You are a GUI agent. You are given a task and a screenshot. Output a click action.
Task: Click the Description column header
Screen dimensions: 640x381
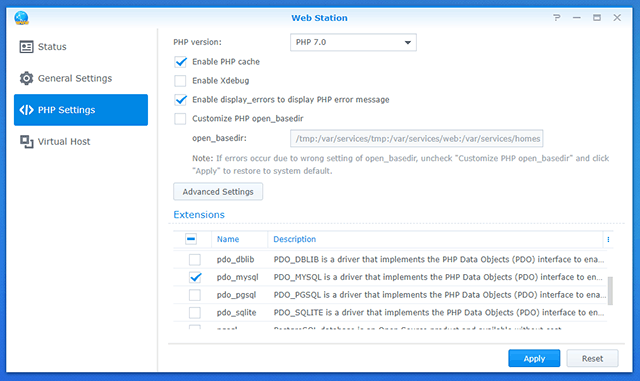[x=294, y=239]
